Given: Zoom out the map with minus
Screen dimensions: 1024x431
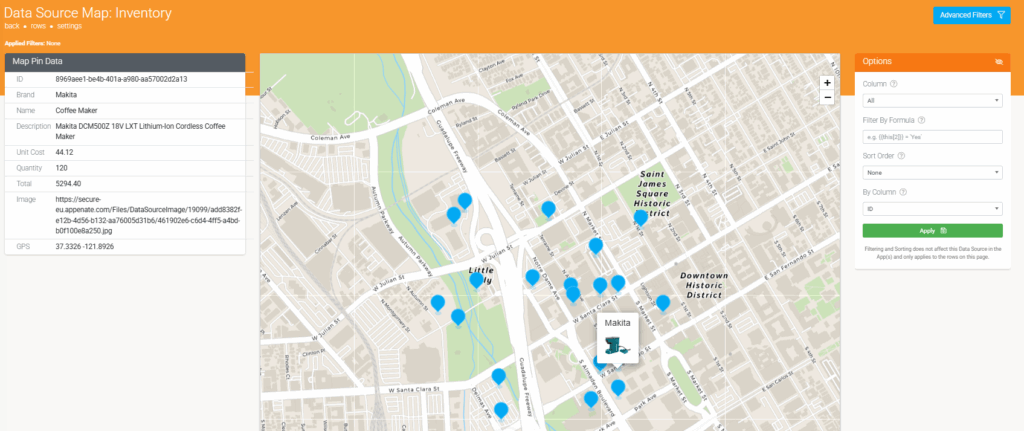Looking at the screenshot, I should pyautogui.click(x=827, y=97).
